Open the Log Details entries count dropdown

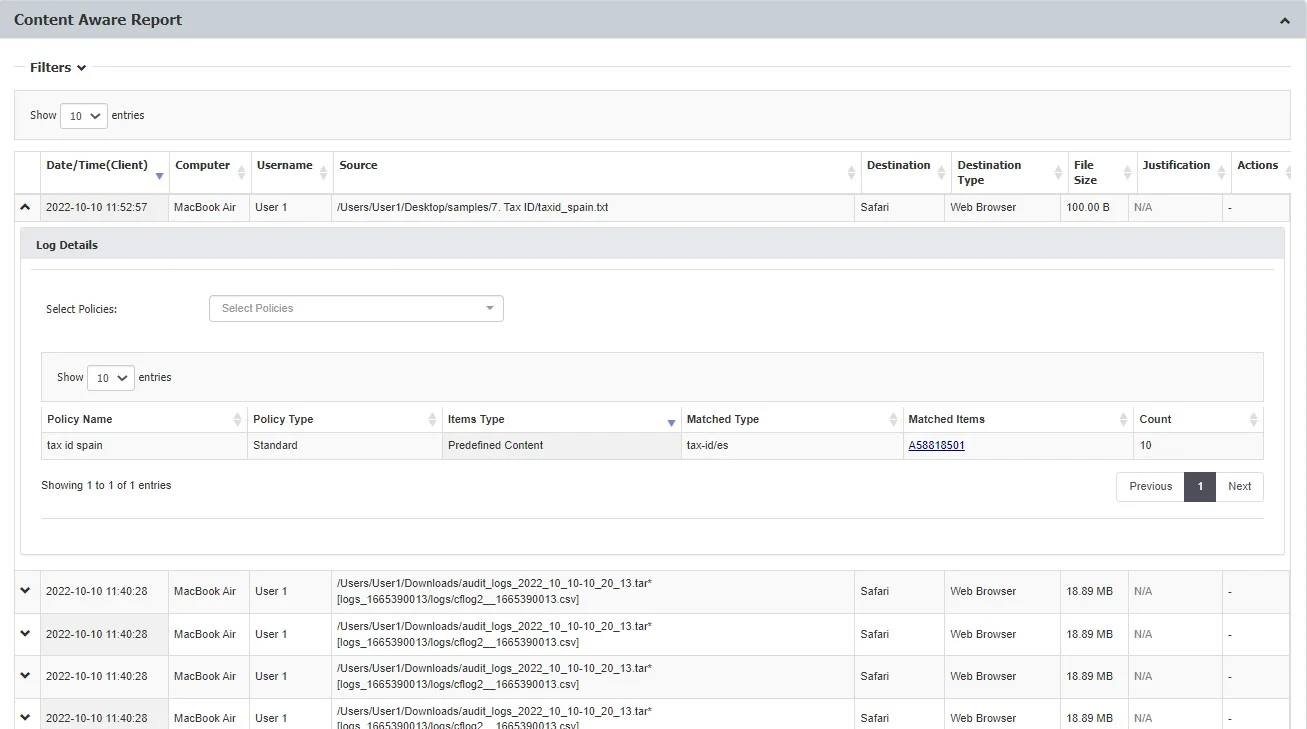[x=110, y=378]
